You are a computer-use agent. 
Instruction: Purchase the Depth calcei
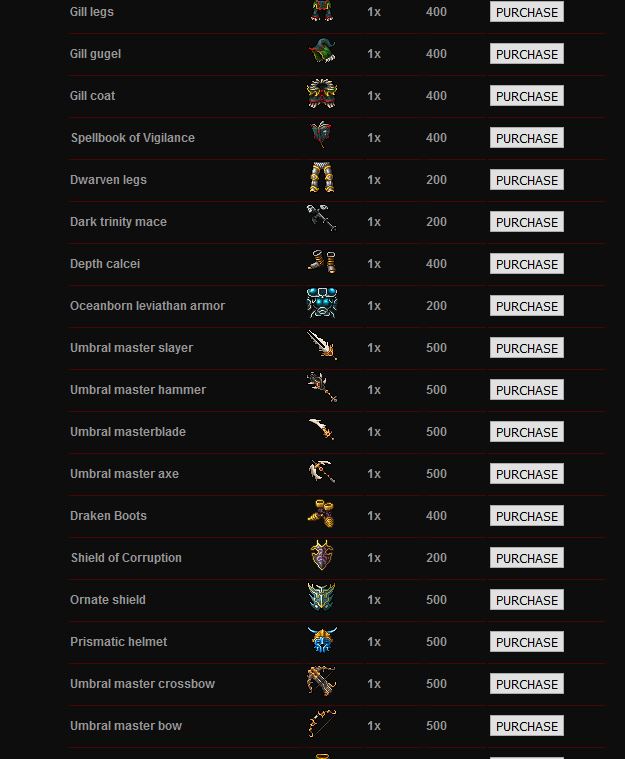tap(527, 264)
